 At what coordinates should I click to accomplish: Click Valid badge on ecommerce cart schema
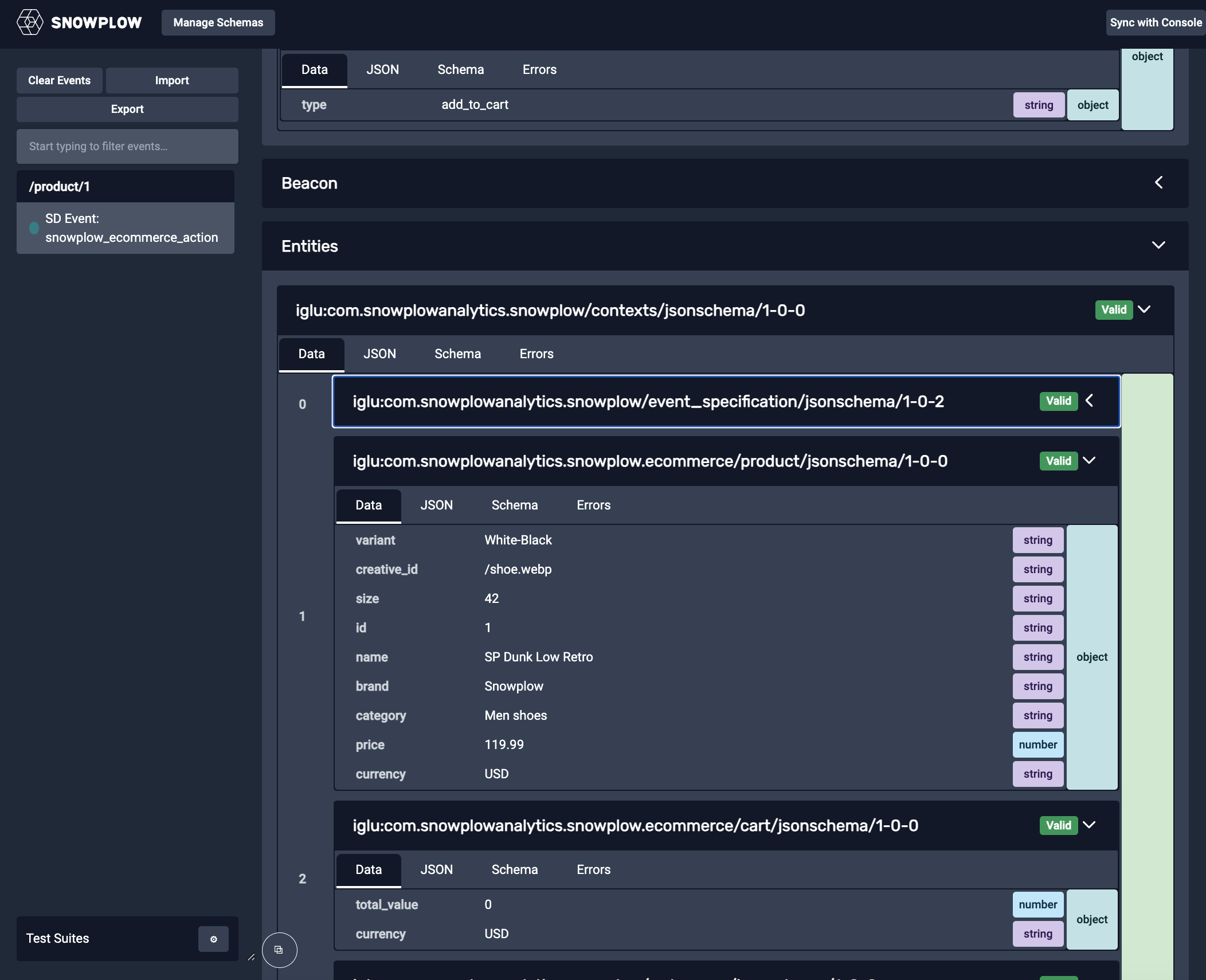pos(1058,825)
